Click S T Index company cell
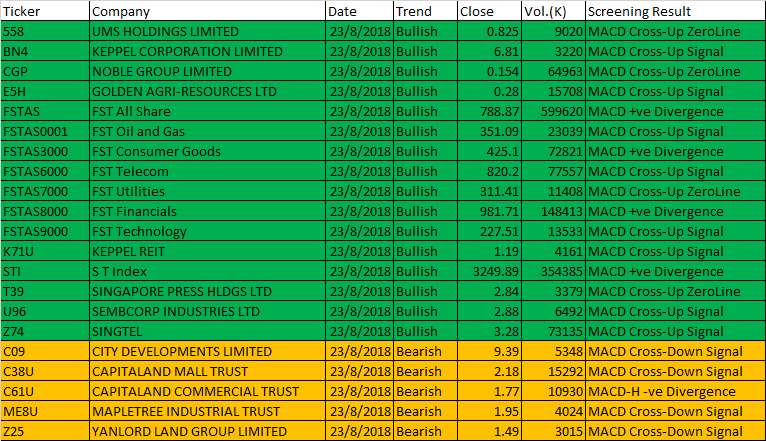 click(x=208, y=272)
